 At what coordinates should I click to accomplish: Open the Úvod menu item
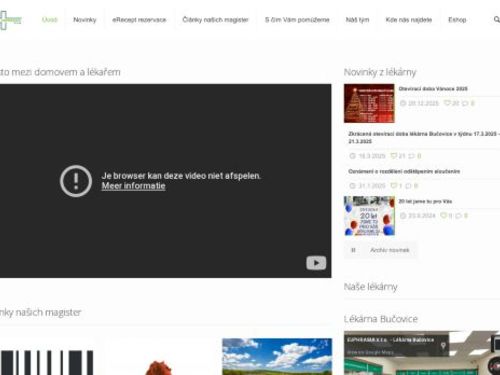(50, 20)
